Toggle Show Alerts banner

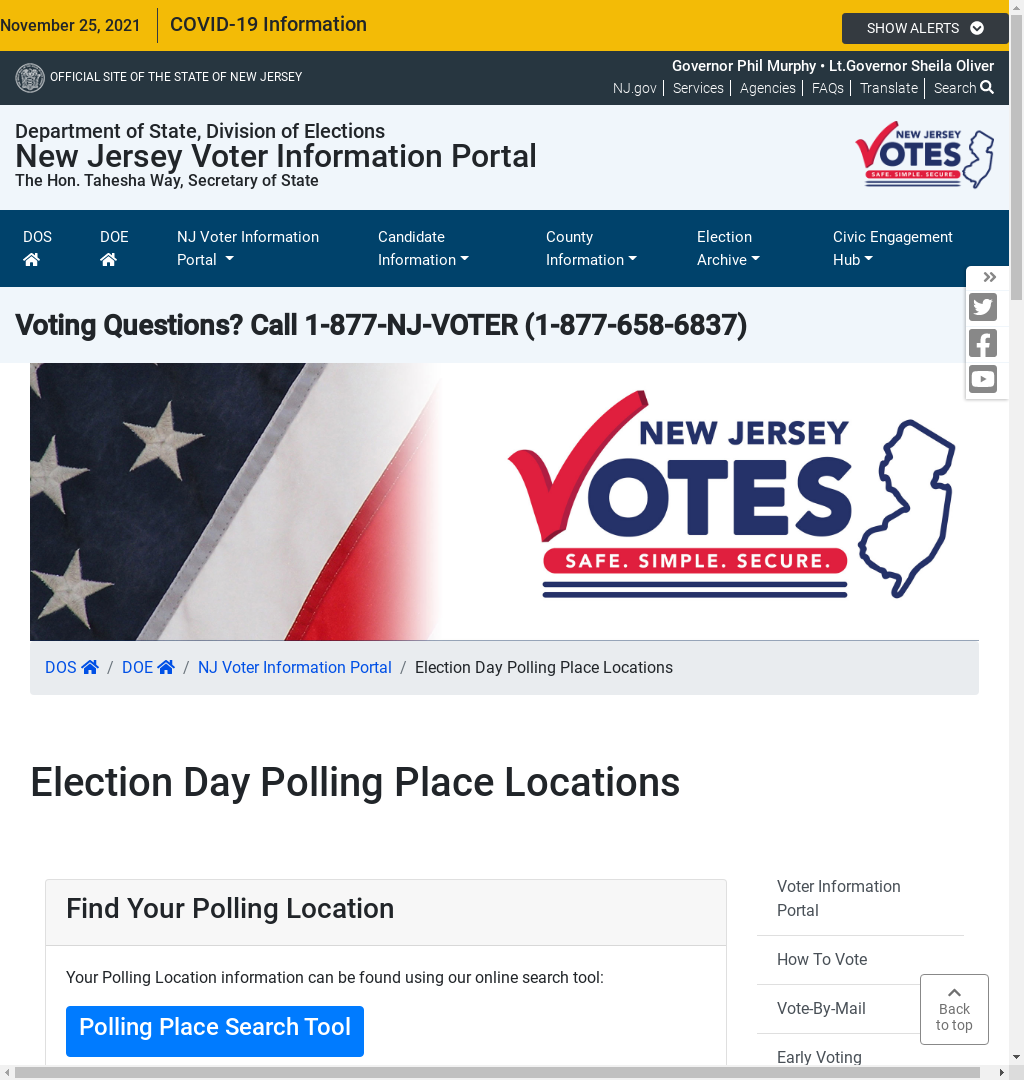click(924, 28)
